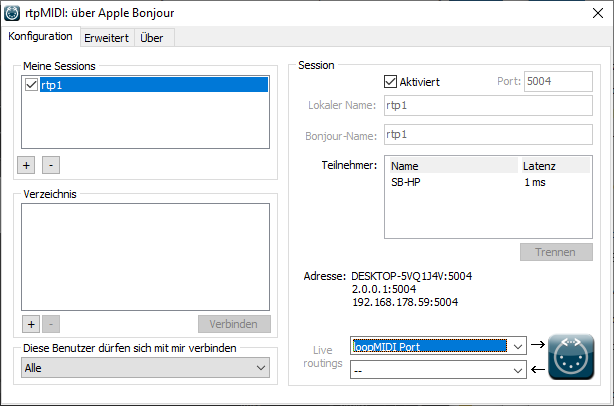Add directory entry with plus under Verzeichnis
The image size is (614, 406).
tap(30, 324)
